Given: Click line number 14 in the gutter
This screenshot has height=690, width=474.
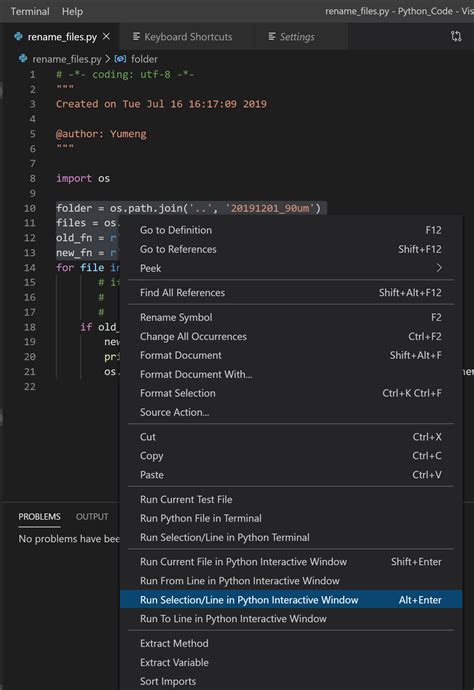Looking at the screenshot, I should click(x=29, y=268).
